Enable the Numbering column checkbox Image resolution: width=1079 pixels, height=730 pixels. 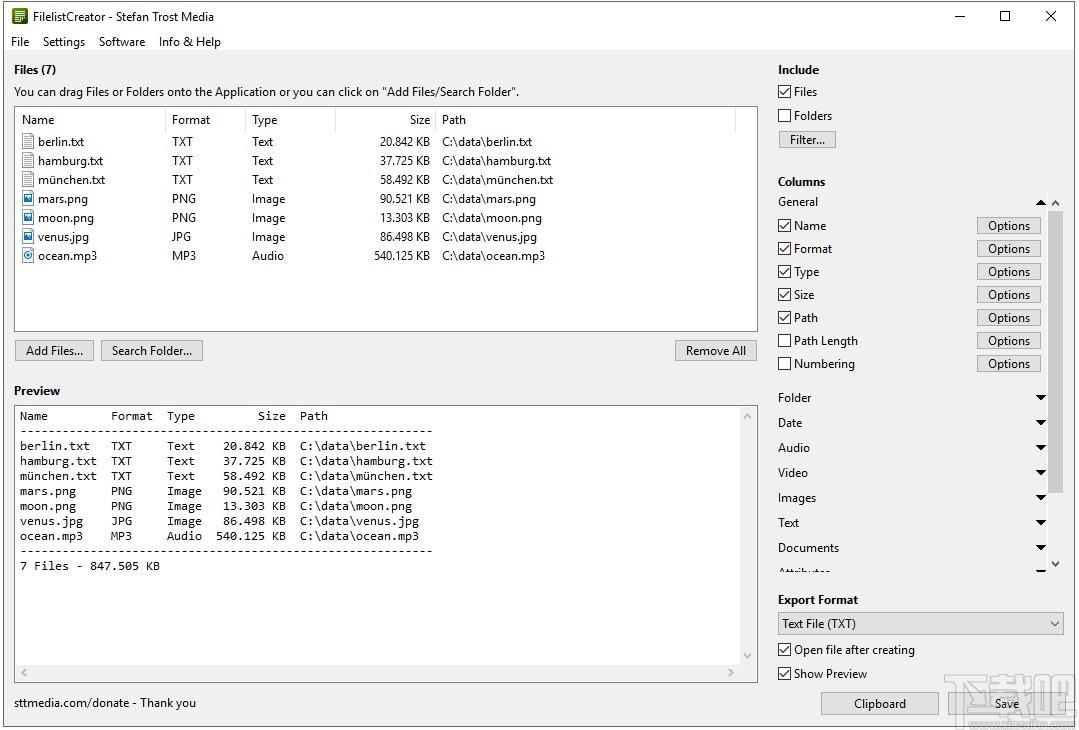click(x=784, y=363)
